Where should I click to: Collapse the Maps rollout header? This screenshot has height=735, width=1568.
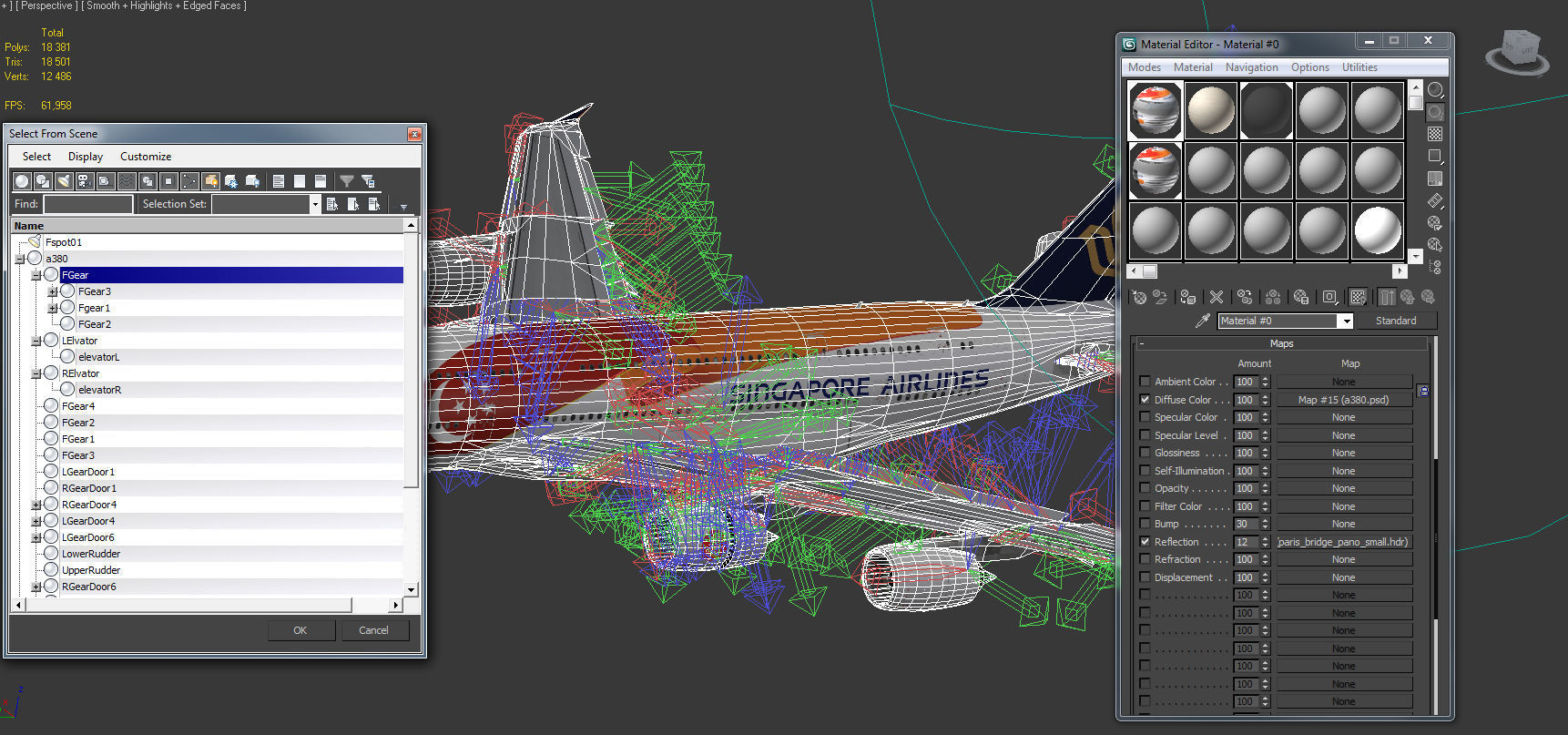(1281, 343)
